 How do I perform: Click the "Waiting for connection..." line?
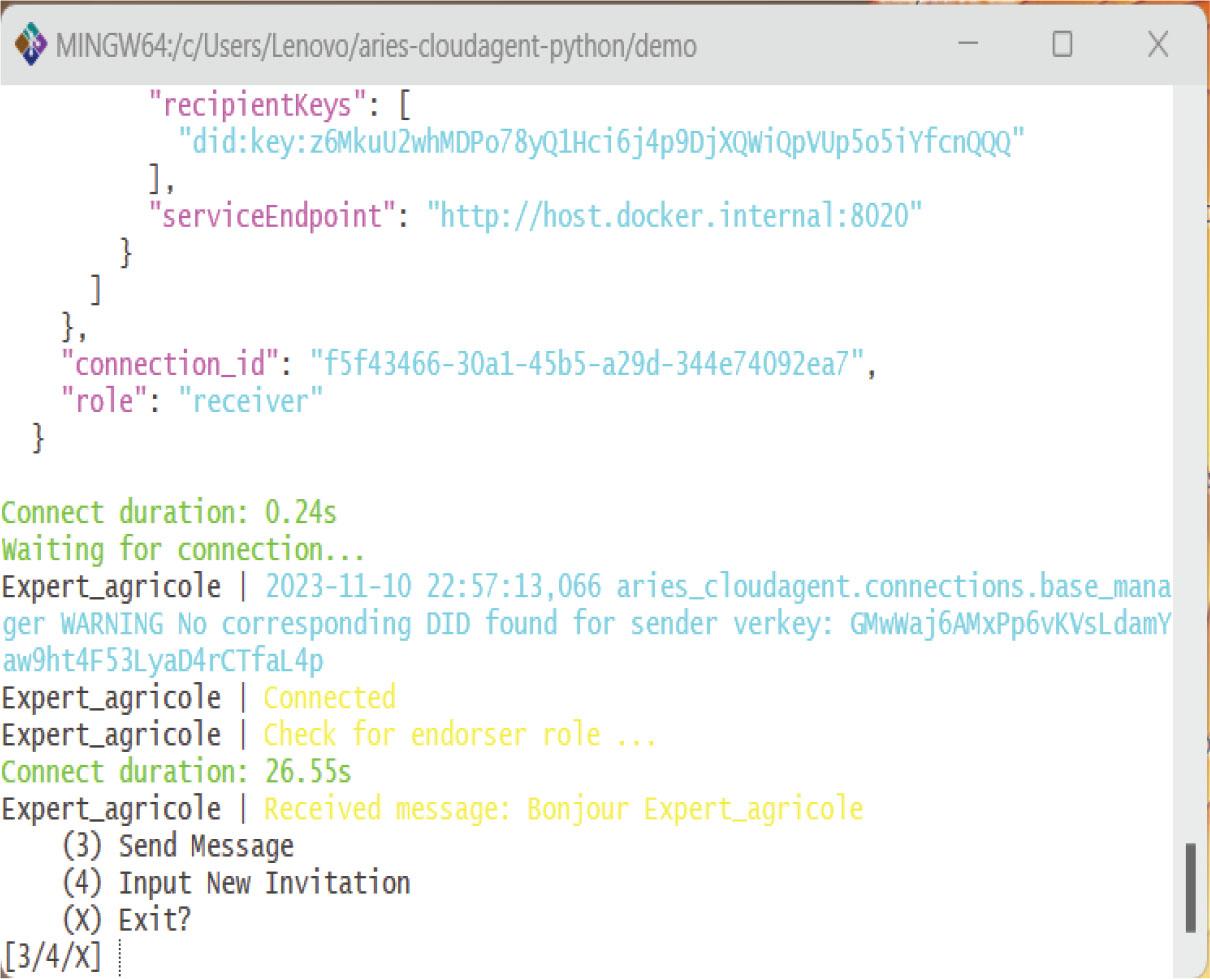point(183,550)
